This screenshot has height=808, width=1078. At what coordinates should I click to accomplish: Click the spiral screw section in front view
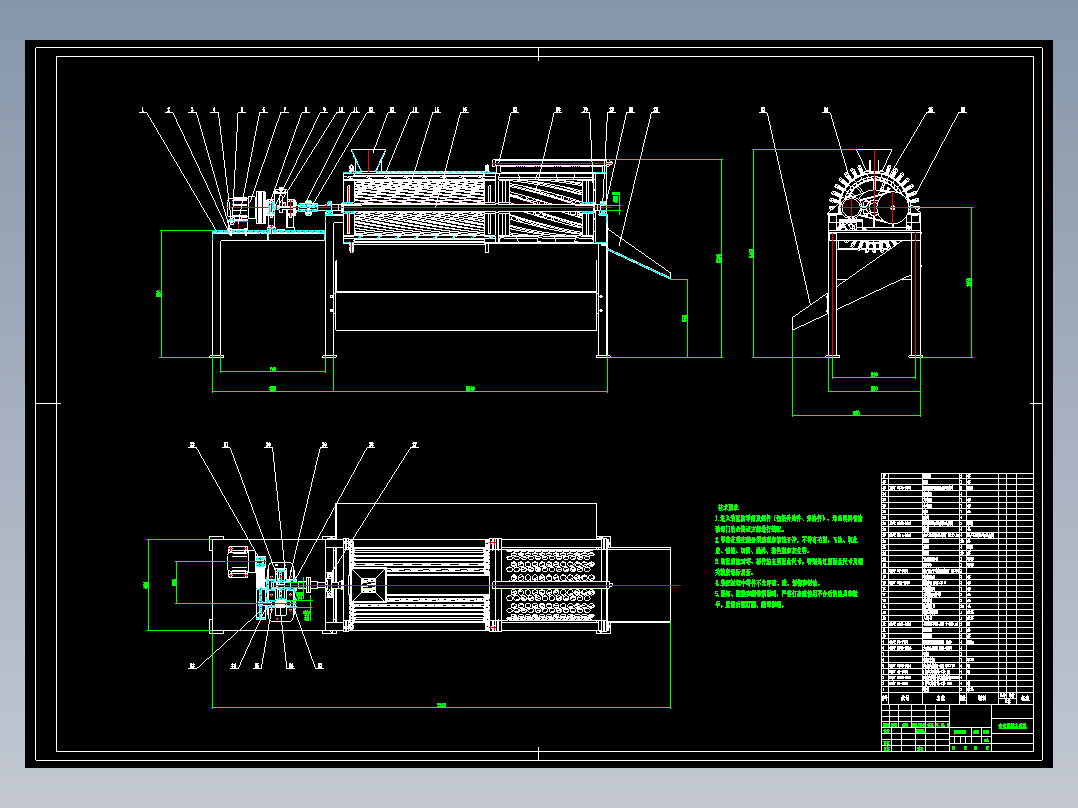coord(545,208)
